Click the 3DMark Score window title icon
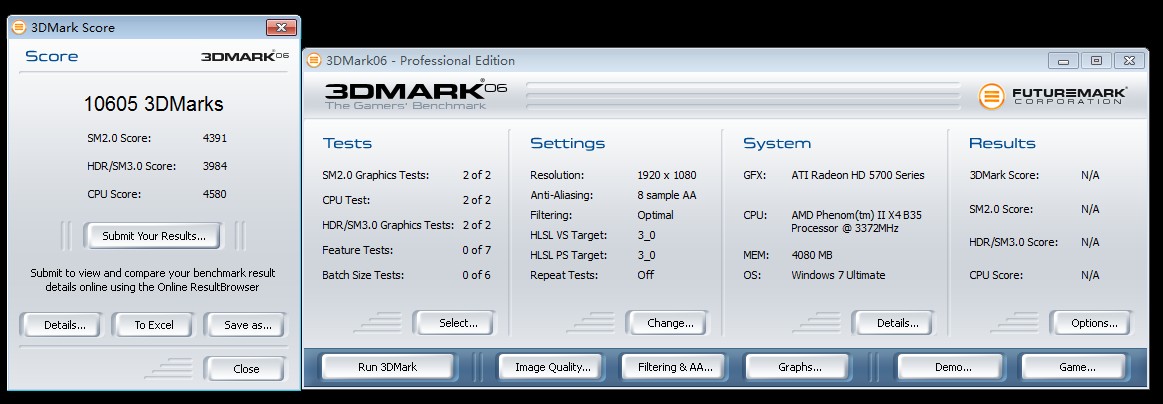 19,27
